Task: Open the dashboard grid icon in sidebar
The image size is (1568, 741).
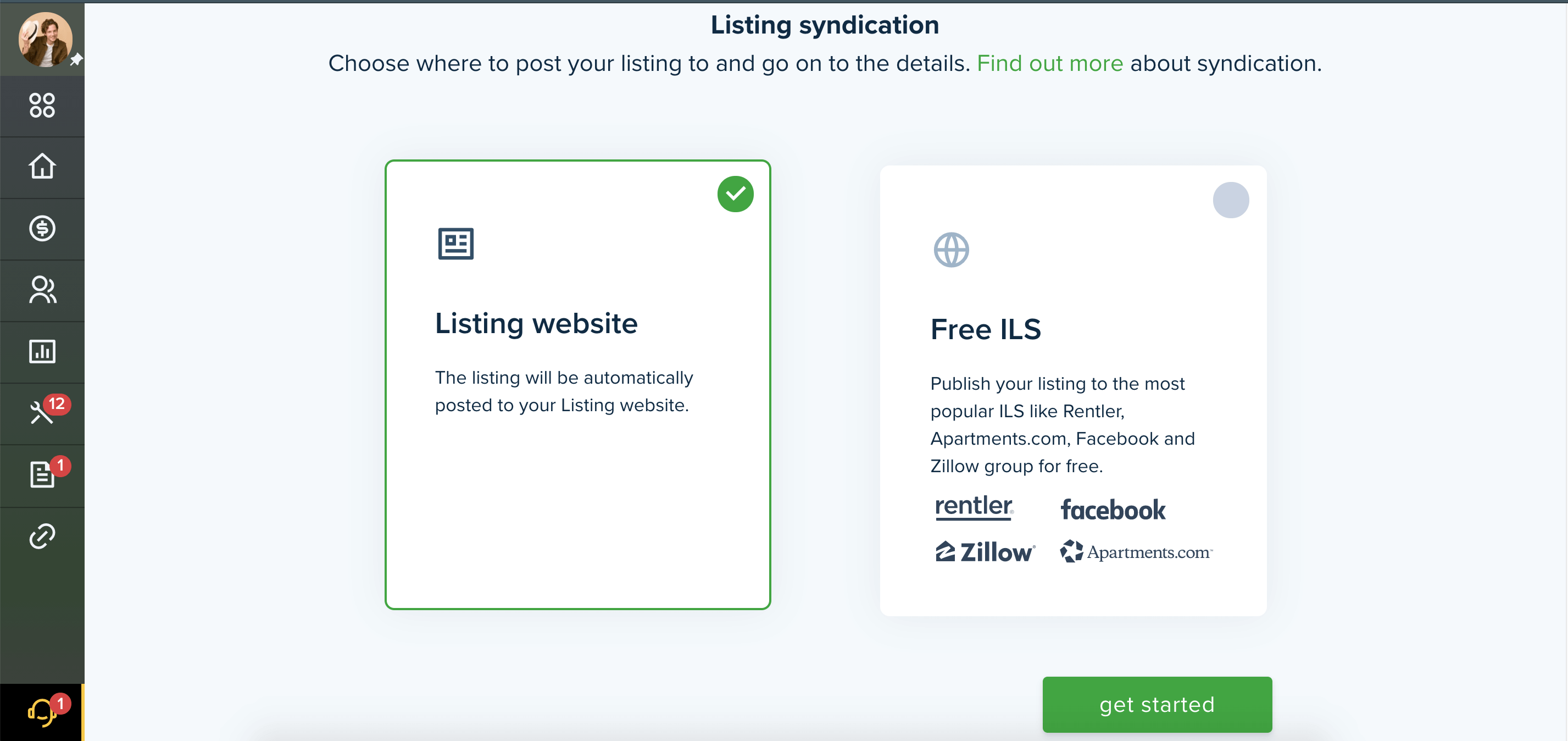Action: (42, 106)
